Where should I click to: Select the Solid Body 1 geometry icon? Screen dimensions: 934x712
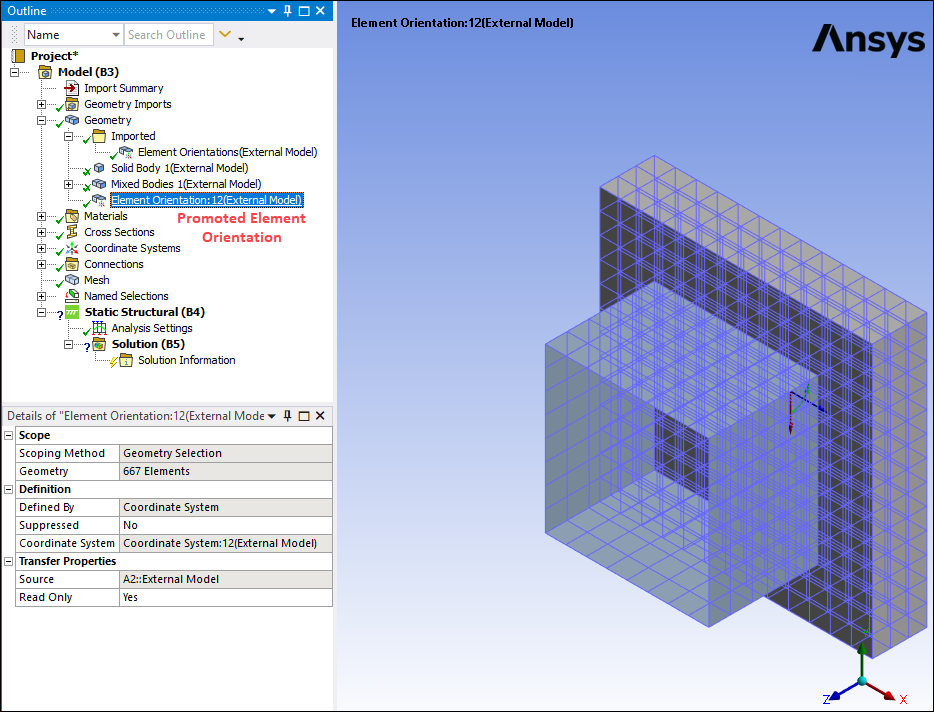98,167
